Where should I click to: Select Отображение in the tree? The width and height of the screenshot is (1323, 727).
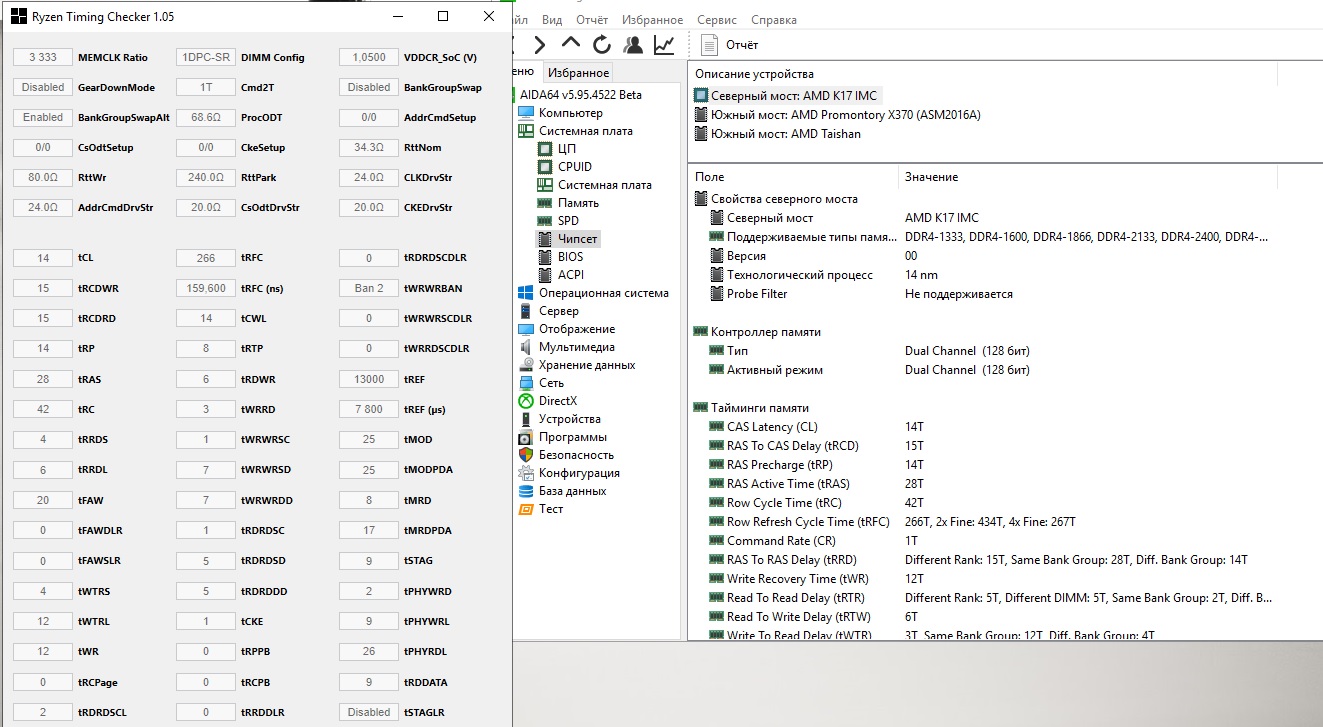pyautogui.click(x=577, y=329)
